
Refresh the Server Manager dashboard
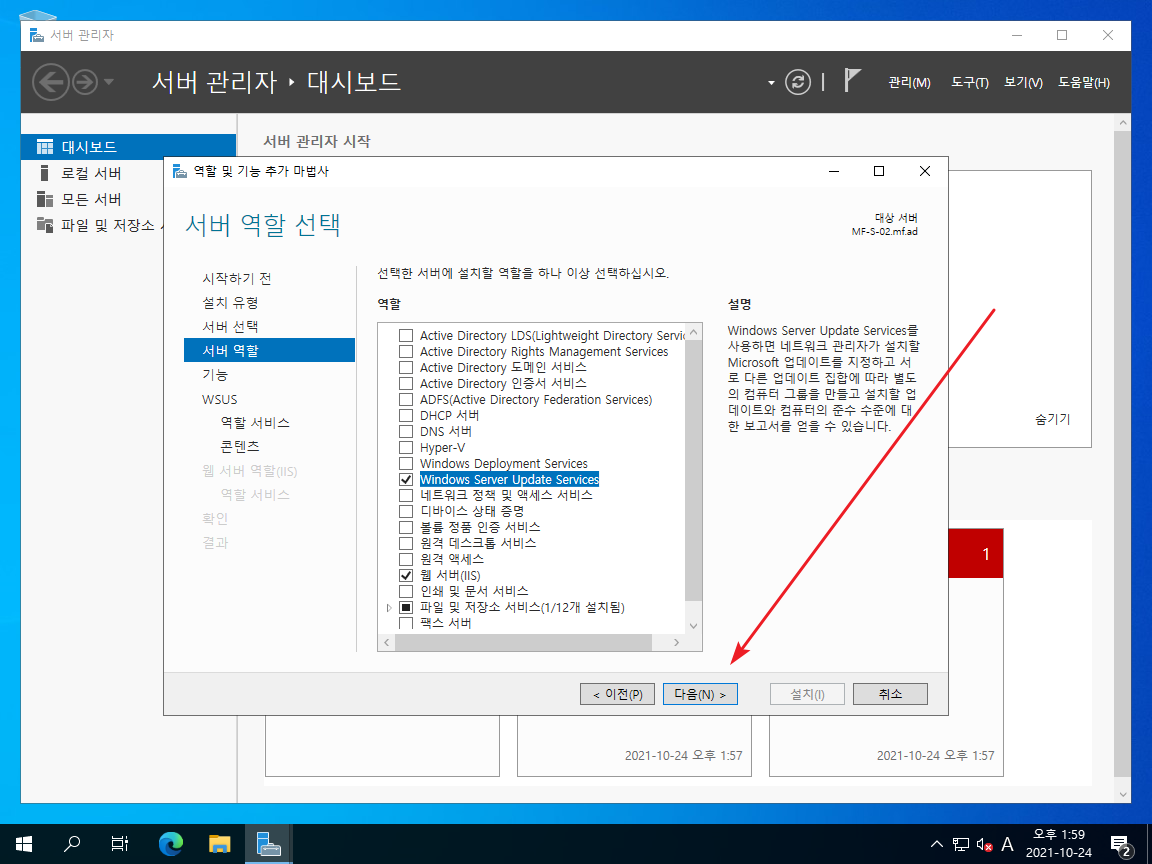797,82
